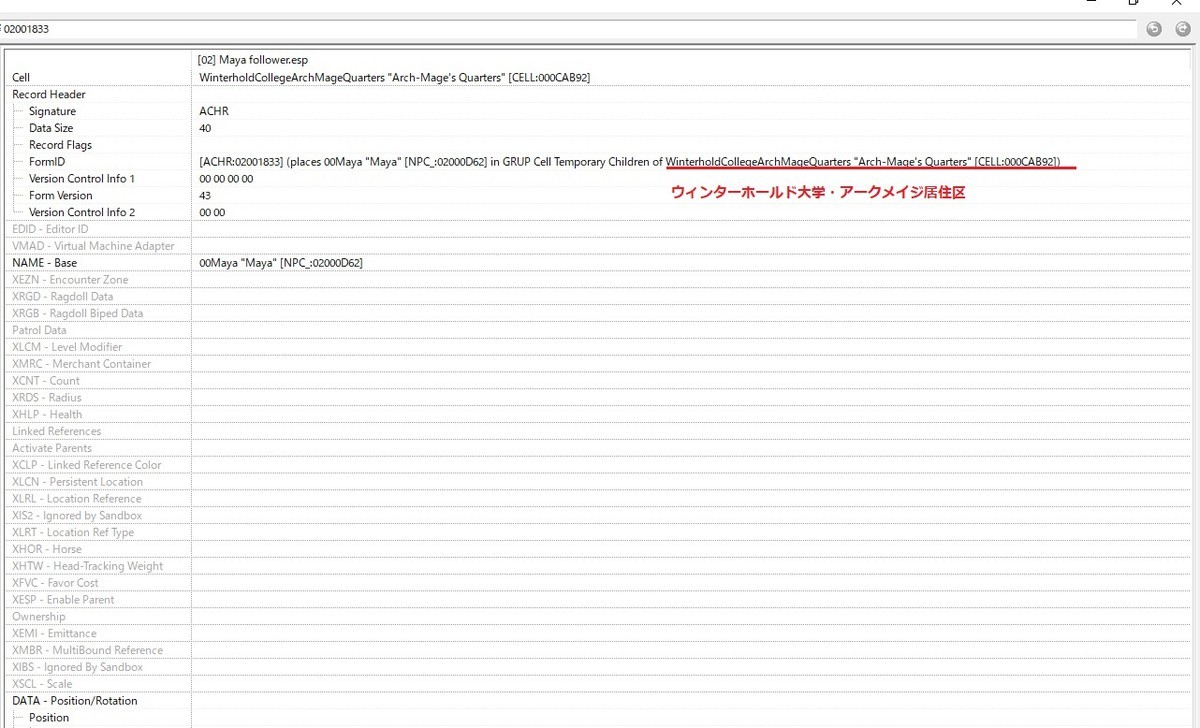Select the Patrol Data row
The height and width of the screenshot is (728, 1200).
(x=39, y=330)
